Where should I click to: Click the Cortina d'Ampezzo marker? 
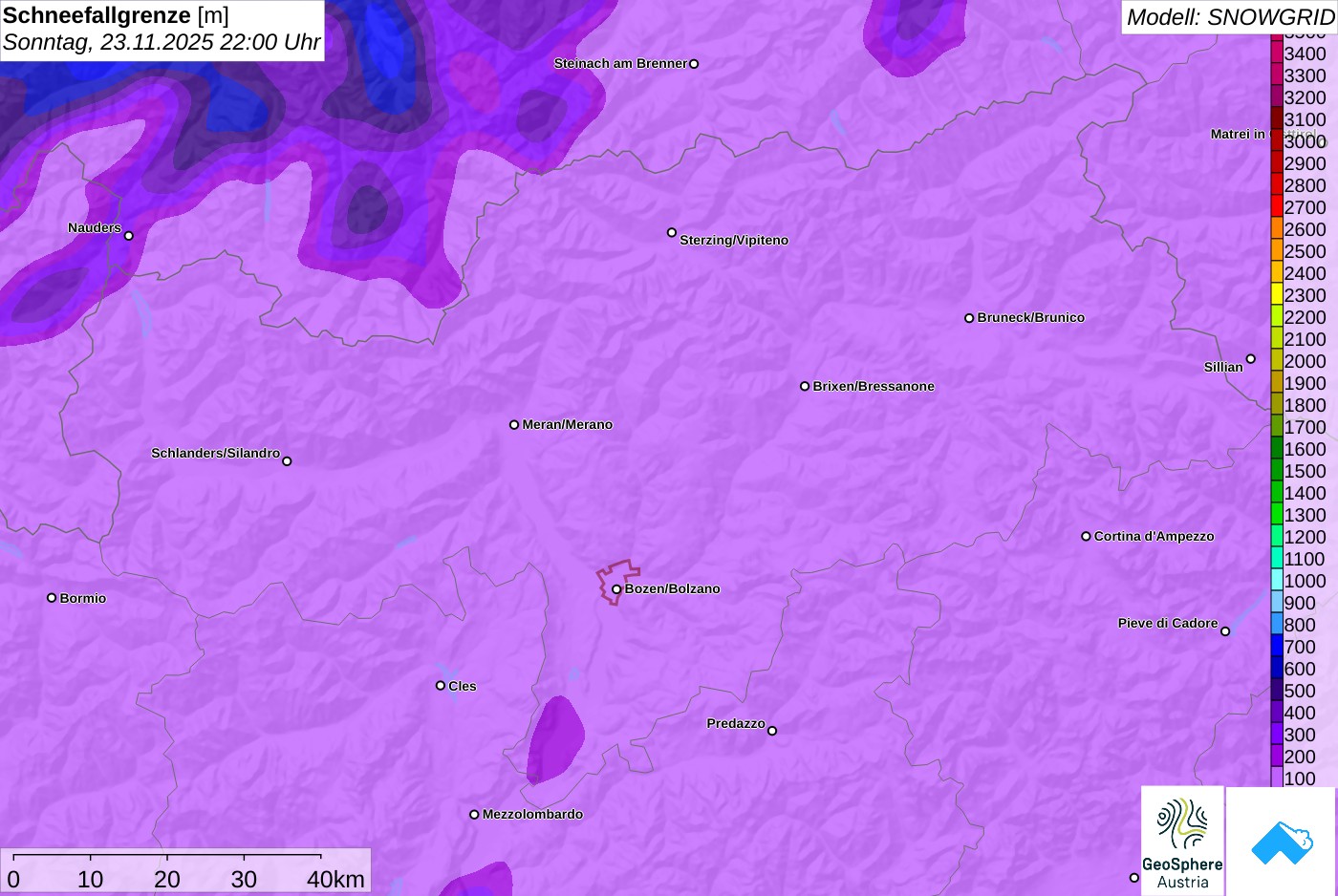pyautogui.click(x=1086, y=536)
